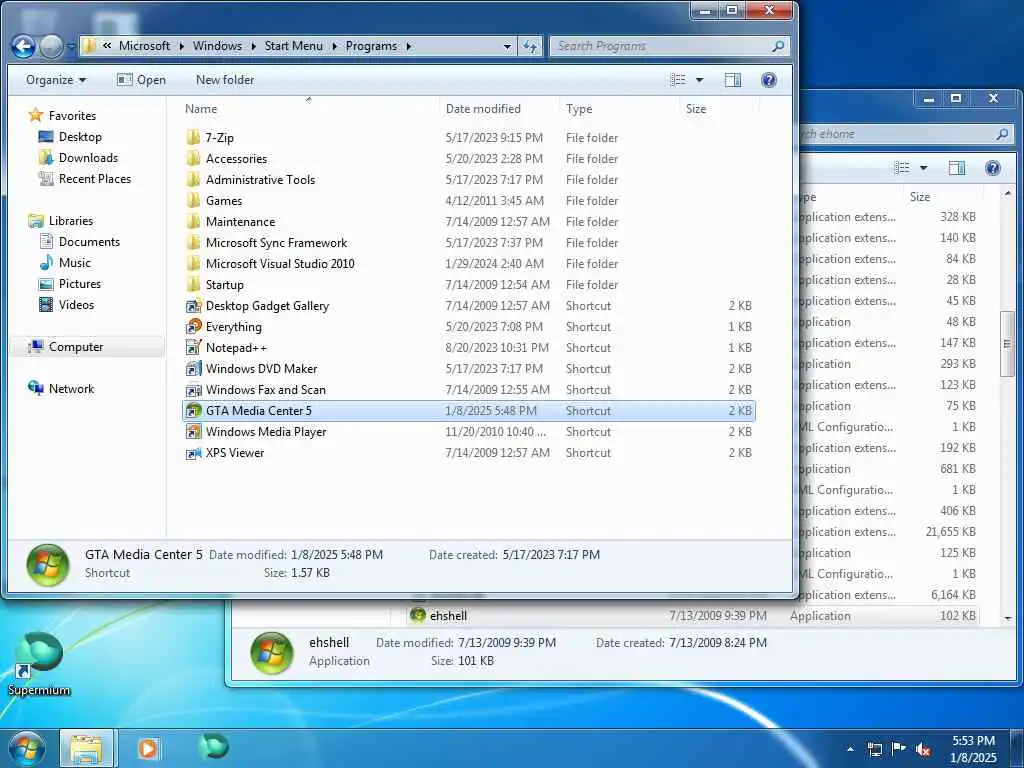Viewport: 1024px width, 768px height.
Task: Open the Windows Start orb
Action: point(26,748)
